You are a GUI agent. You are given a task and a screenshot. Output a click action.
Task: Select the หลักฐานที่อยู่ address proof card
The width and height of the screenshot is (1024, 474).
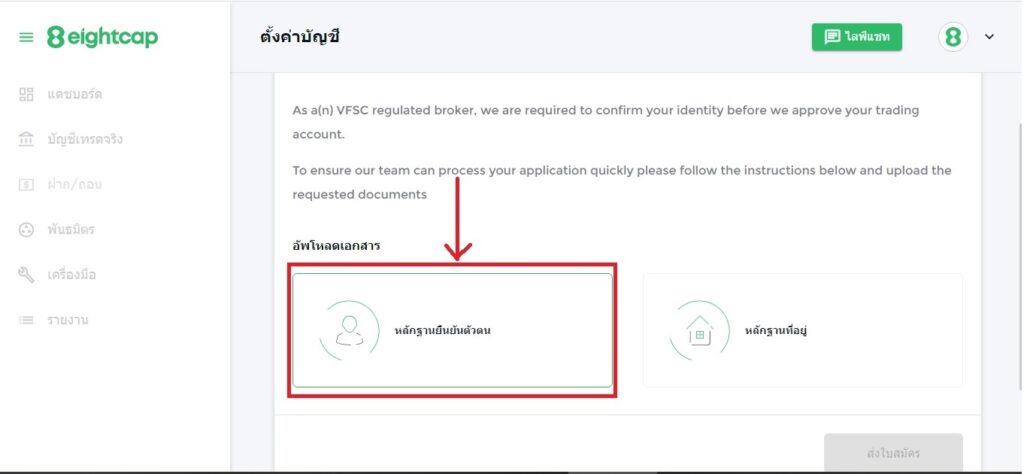point(802,330)
